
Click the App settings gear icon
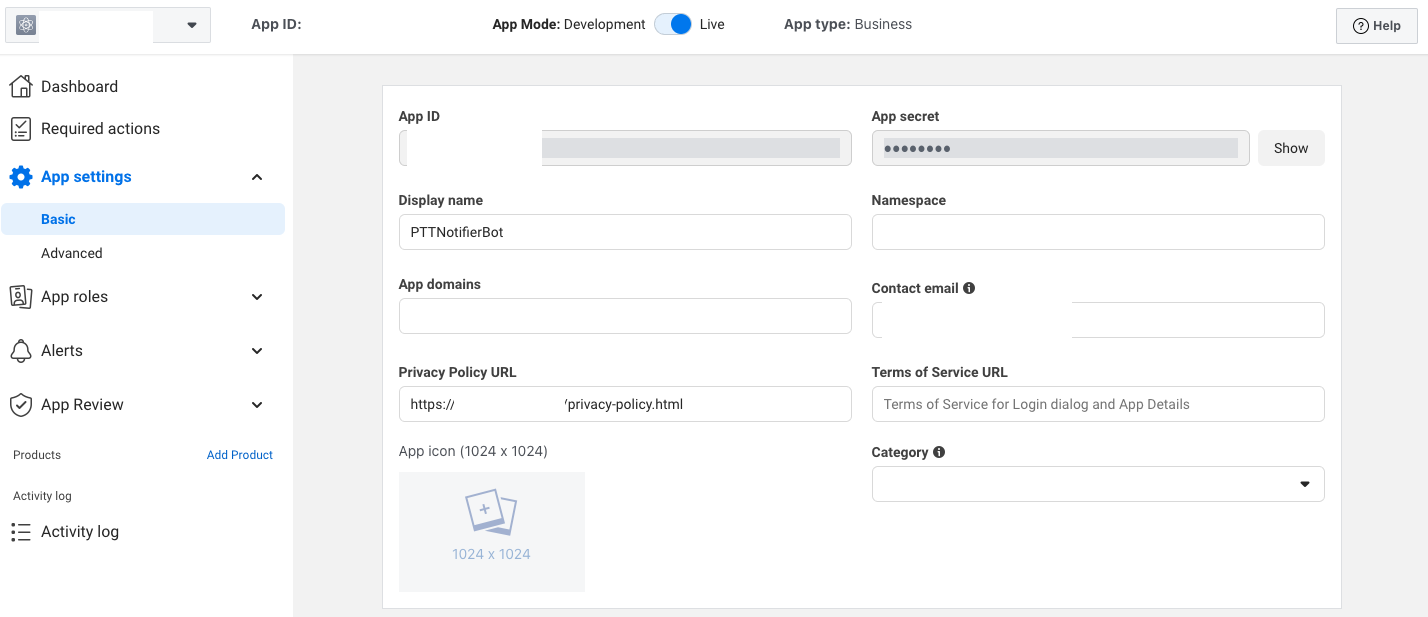[x=20, y=177]
